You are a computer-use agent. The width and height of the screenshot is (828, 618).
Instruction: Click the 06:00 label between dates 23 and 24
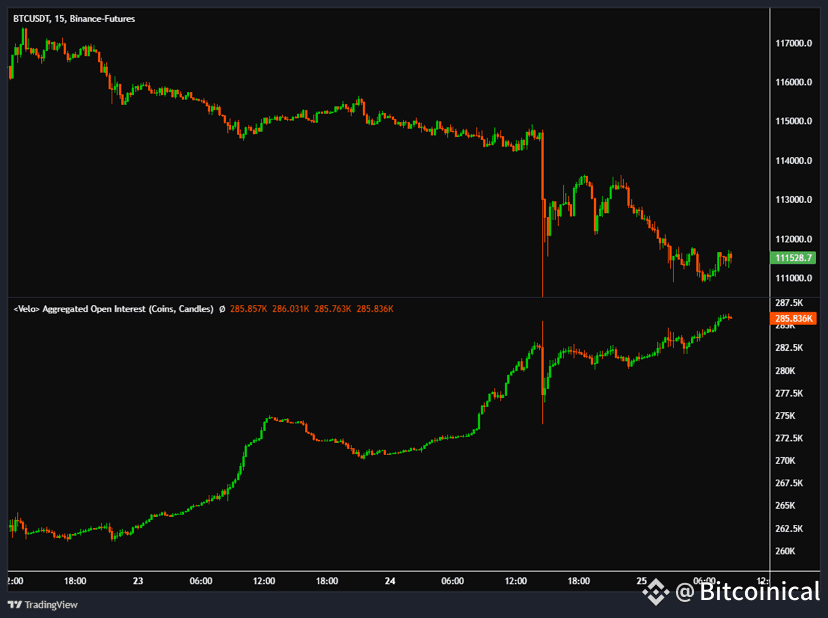coord(201,581)
